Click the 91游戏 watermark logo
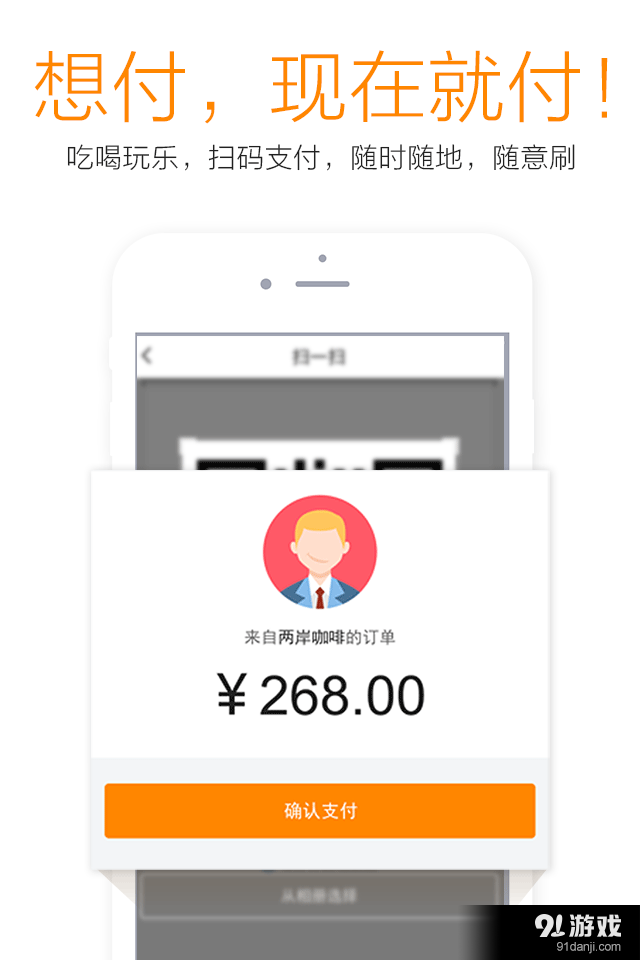The image size is (640, 960). pyautogui.click(x=577, y=924)
